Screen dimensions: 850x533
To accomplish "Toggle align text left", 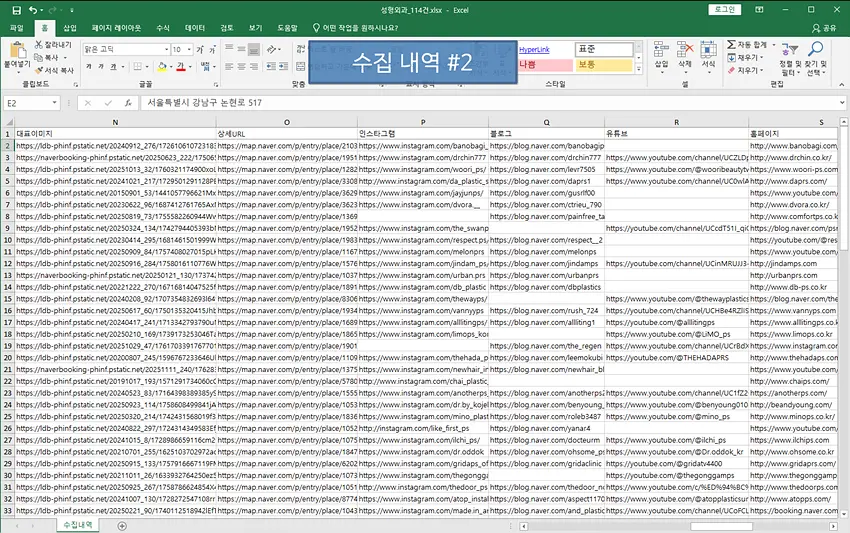I will coord(229,67).
